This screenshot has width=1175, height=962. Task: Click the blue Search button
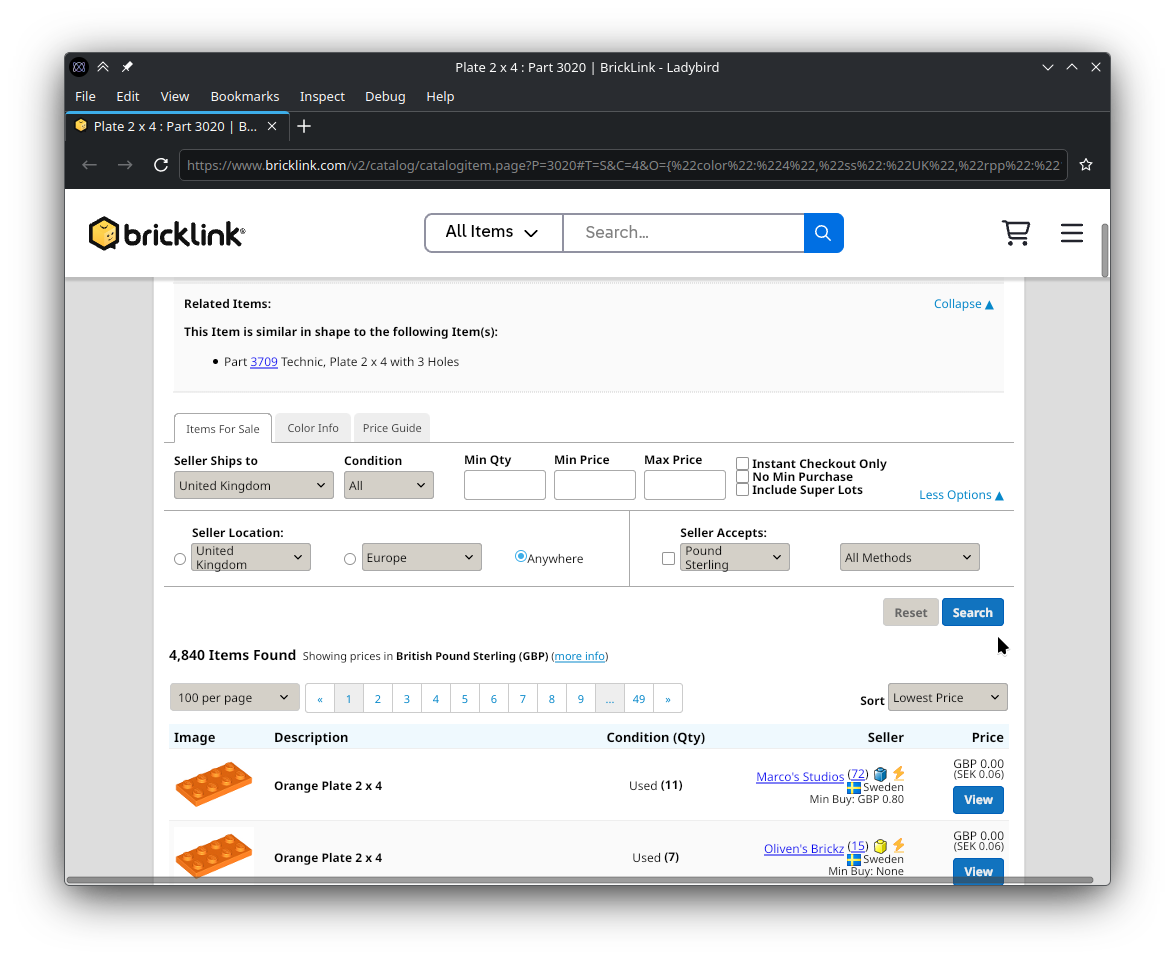[973, 613]
